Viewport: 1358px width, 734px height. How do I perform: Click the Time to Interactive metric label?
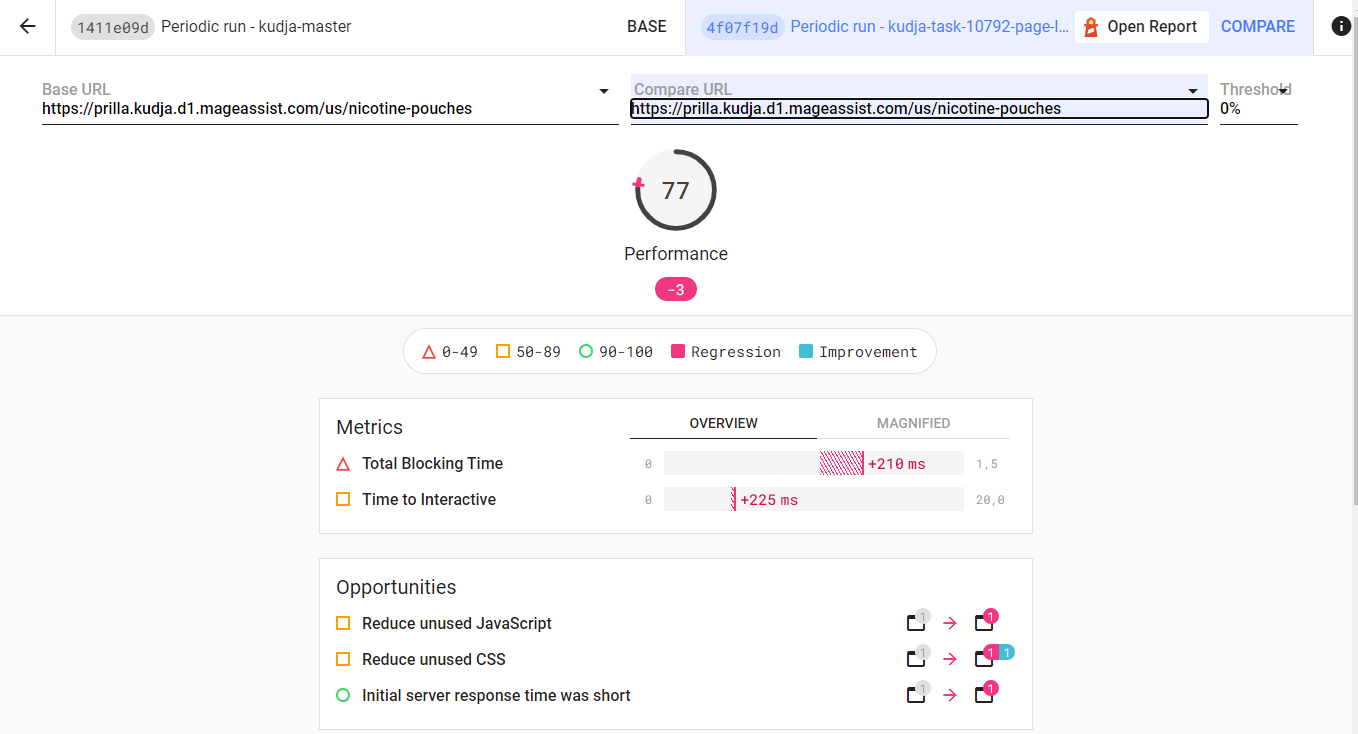429,499
